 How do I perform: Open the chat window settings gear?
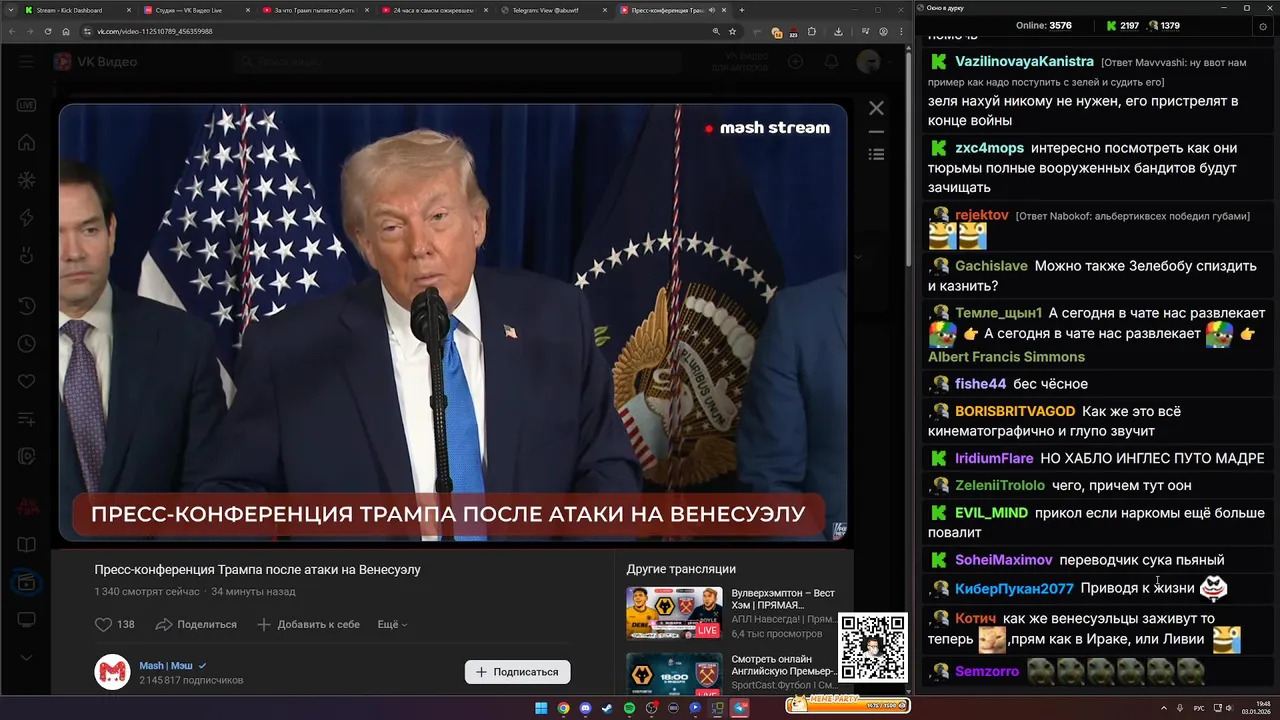pyautogui.click(x=1264, y=26)
